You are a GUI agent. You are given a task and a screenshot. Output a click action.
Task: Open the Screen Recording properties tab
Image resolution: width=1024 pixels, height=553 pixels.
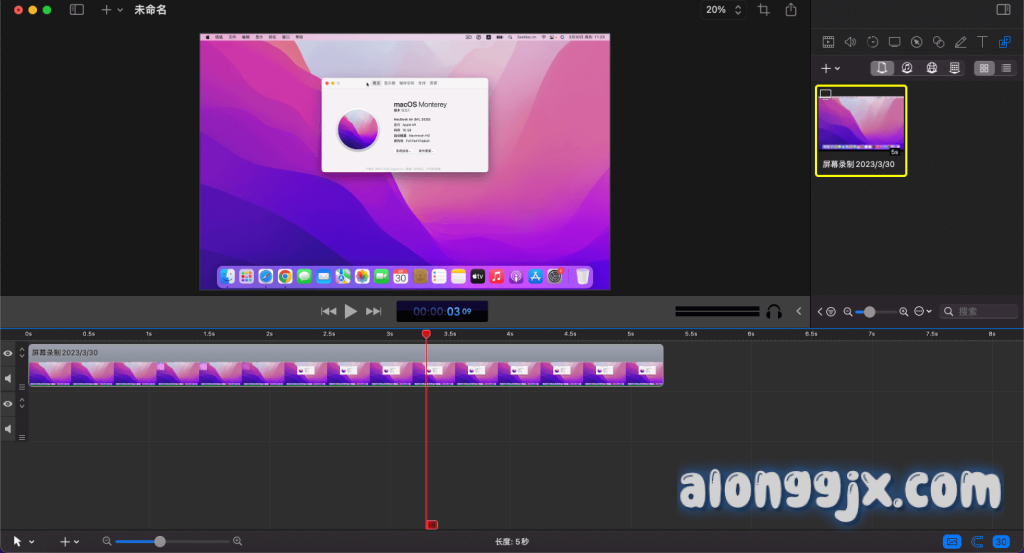click(x=894, y=42)
